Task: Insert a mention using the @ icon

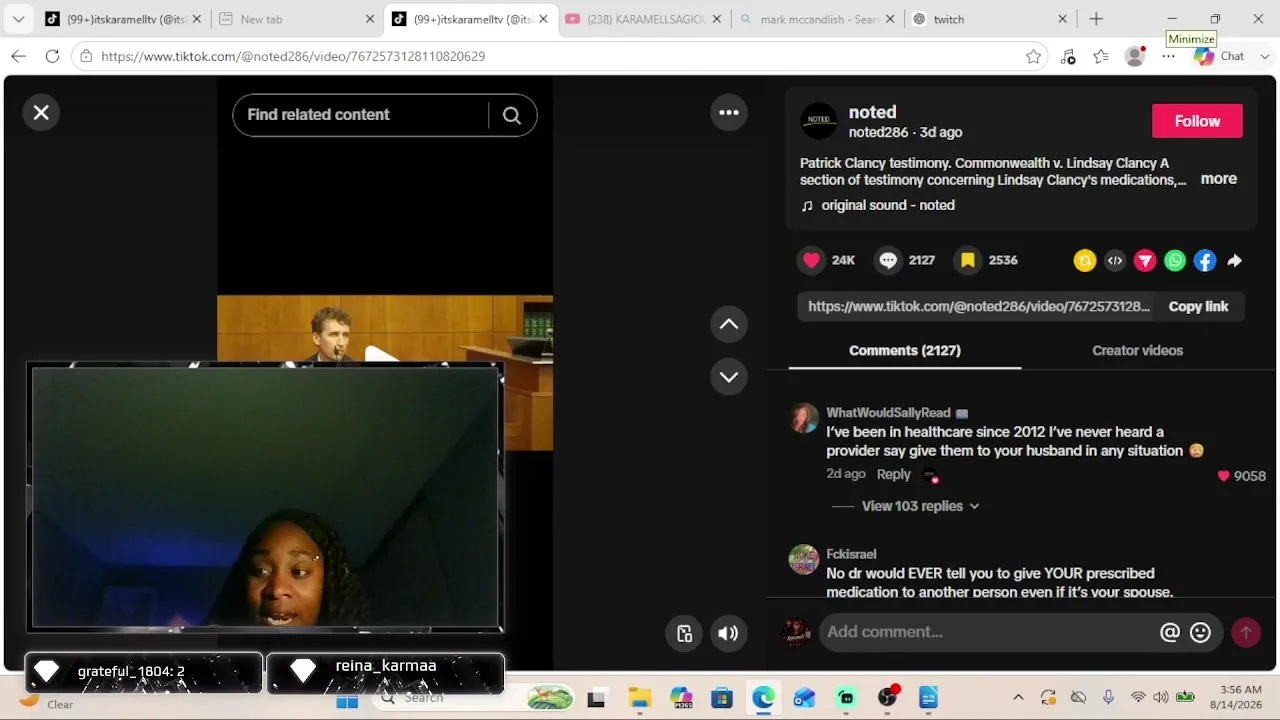Action: point(1169,632)
